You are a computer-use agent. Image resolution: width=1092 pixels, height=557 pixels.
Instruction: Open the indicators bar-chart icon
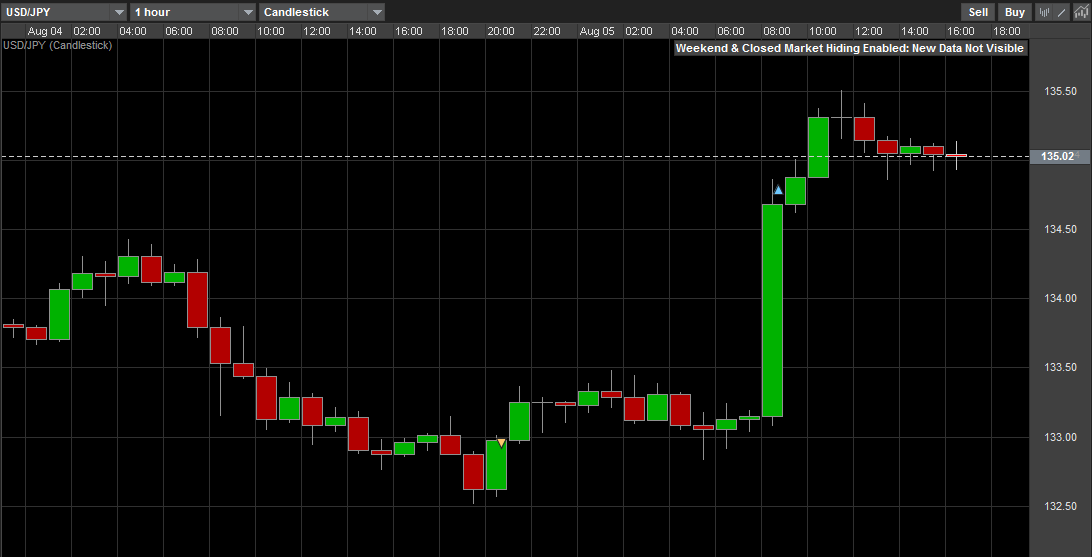tap(1045, 12)
